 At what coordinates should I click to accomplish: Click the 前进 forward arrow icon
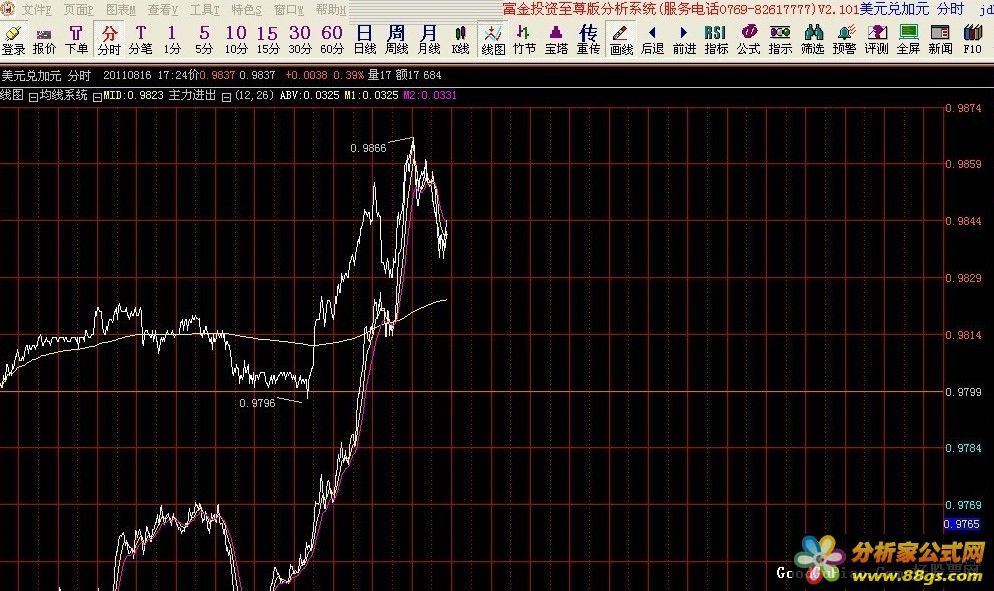(x=684, y=39)
